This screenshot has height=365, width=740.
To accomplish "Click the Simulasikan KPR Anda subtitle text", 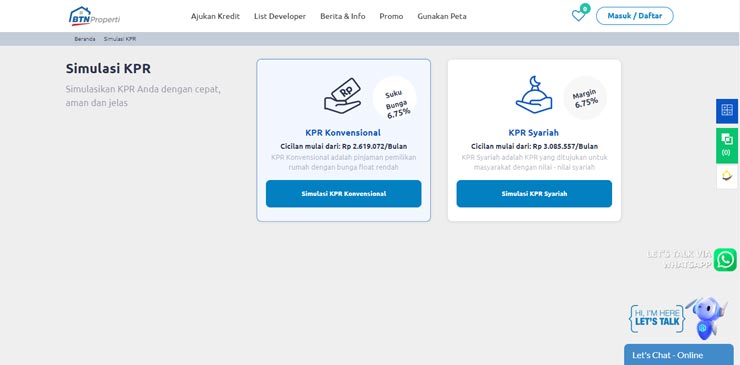I will tap(143, 96).
